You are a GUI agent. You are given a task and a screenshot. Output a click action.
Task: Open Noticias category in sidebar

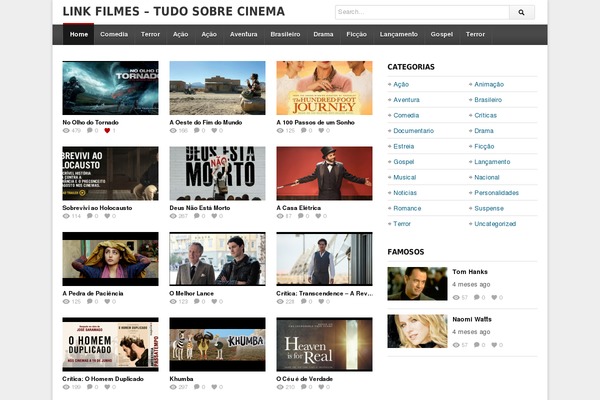click(405, 193)
